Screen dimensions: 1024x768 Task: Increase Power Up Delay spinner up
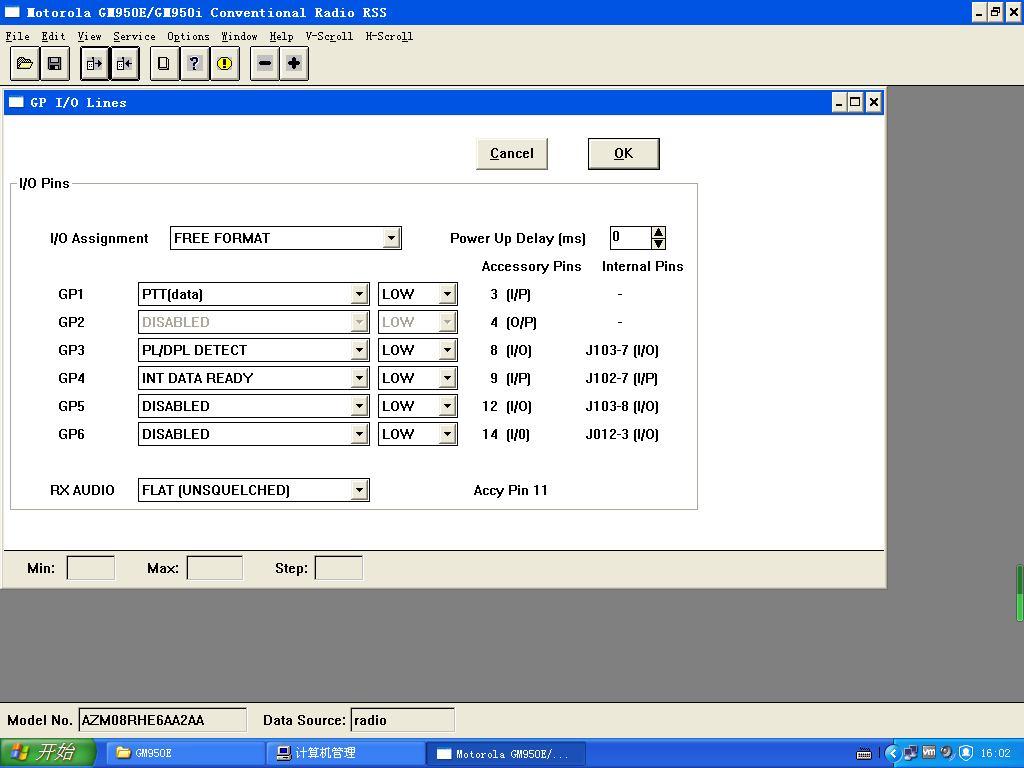(x=658, y=232)
